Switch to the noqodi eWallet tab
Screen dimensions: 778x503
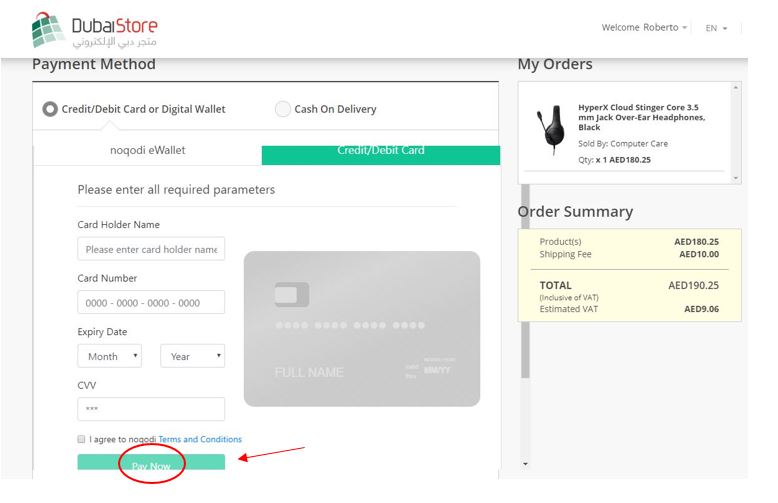pyautogui.click(x=147, y=150)
